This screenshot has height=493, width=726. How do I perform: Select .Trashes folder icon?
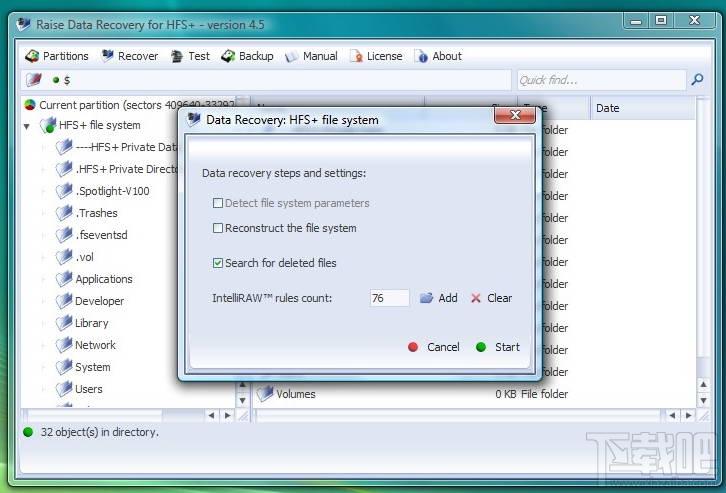point(64,213)
